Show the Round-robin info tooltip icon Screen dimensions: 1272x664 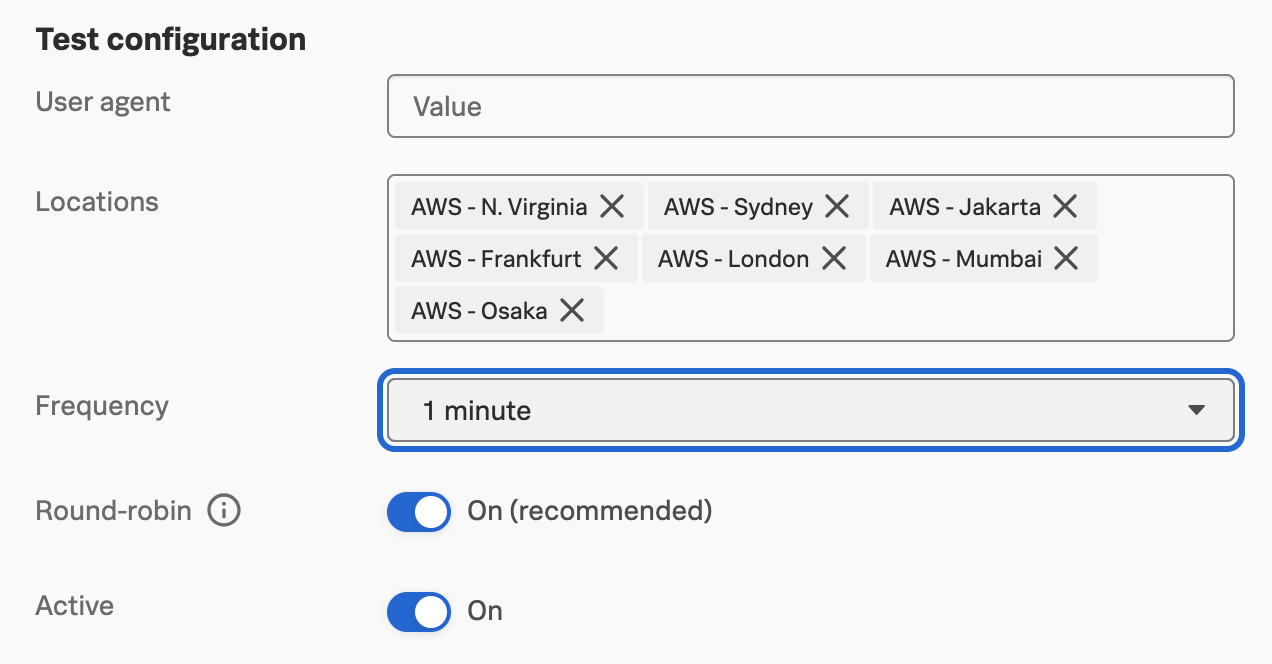(x=224, y=511)
